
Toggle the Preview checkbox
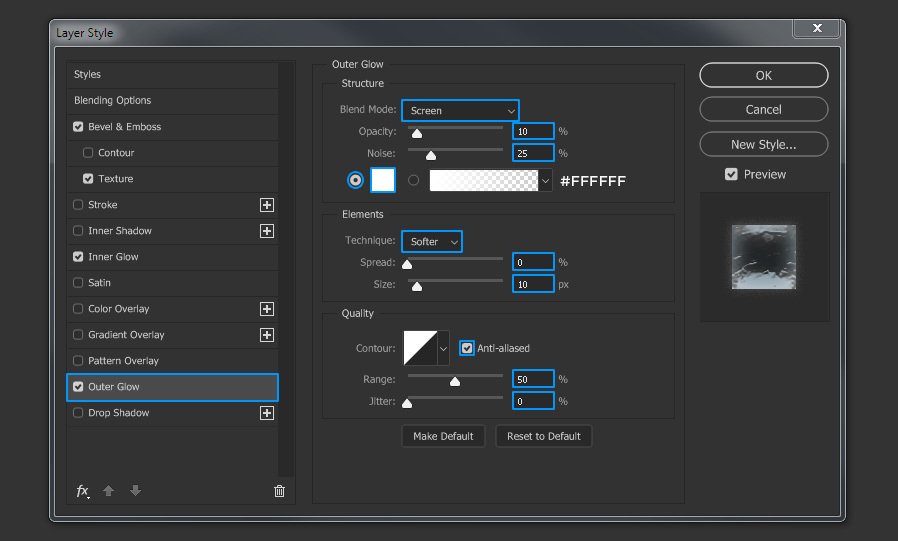point(731,174)
